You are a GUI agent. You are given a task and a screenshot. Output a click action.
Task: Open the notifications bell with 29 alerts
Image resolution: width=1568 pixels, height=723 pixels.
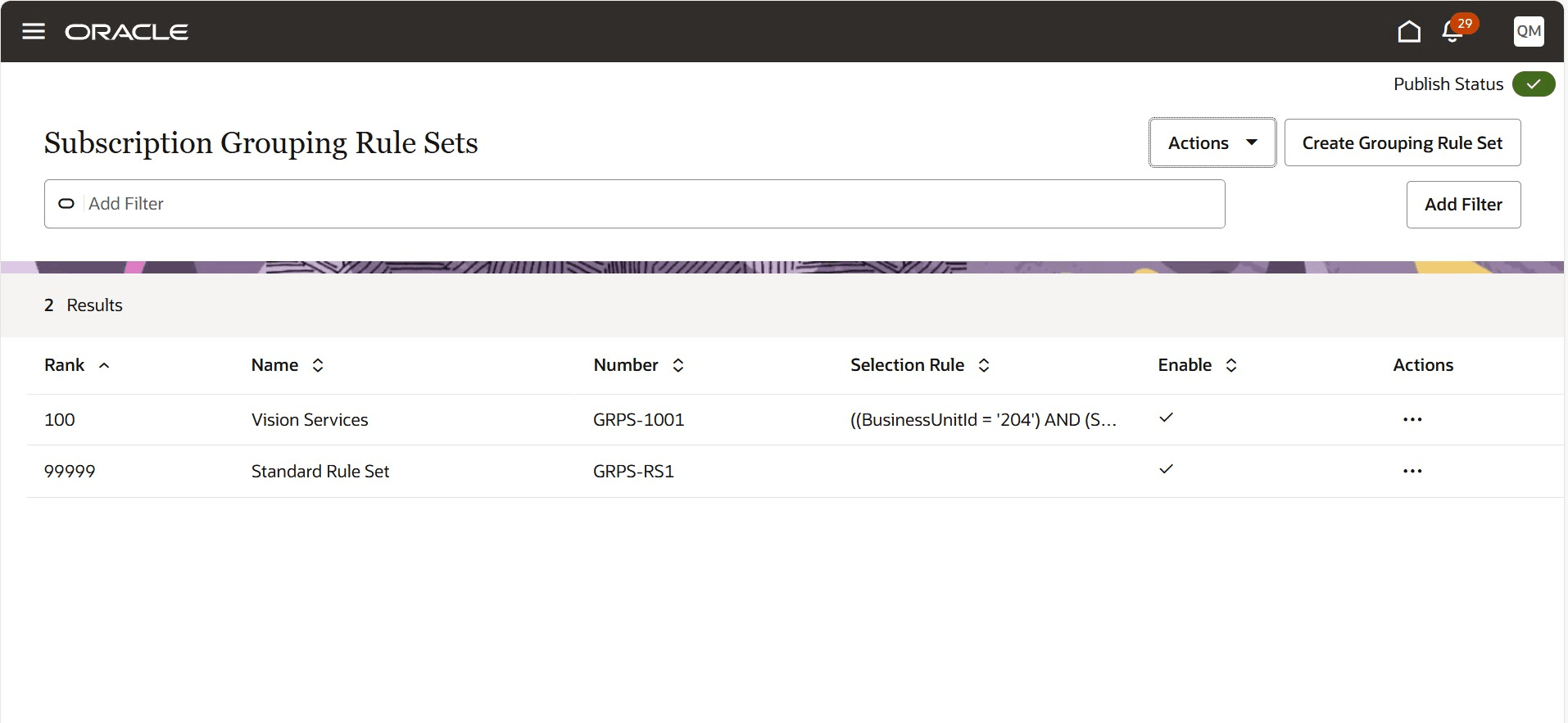pyautogui.click(x=1454, y=31)
